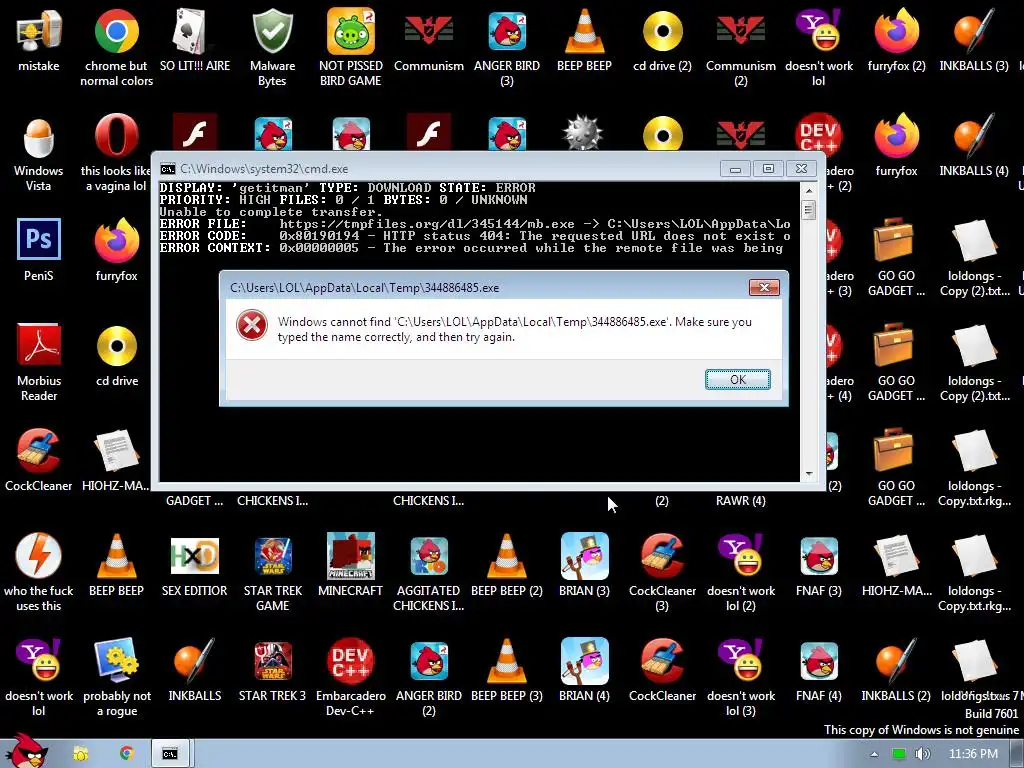
Task: Minimize the cmd.exe window
Action: (735, 168)
